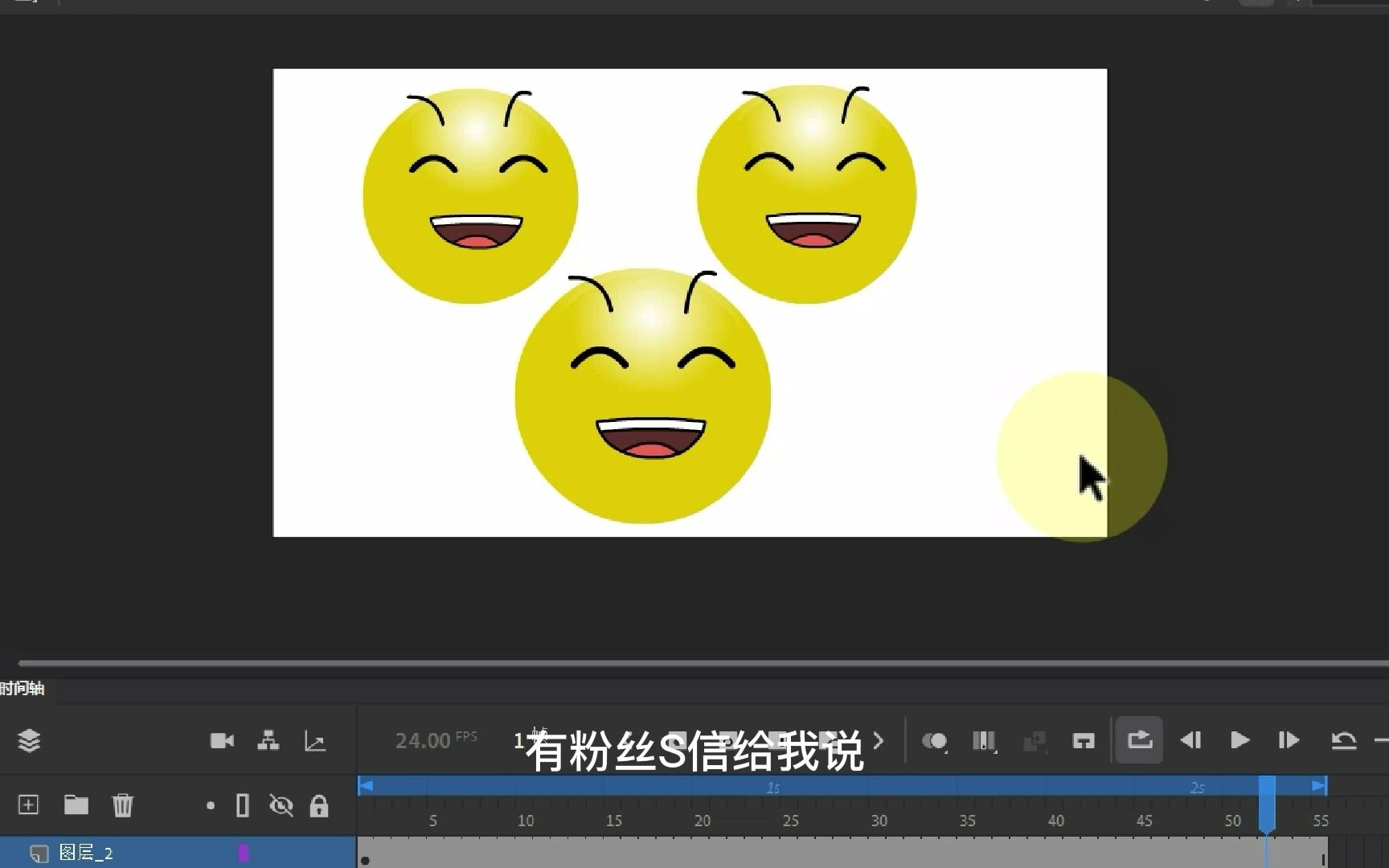Toggle onion skin in the timeline

[x=934, y=740]
